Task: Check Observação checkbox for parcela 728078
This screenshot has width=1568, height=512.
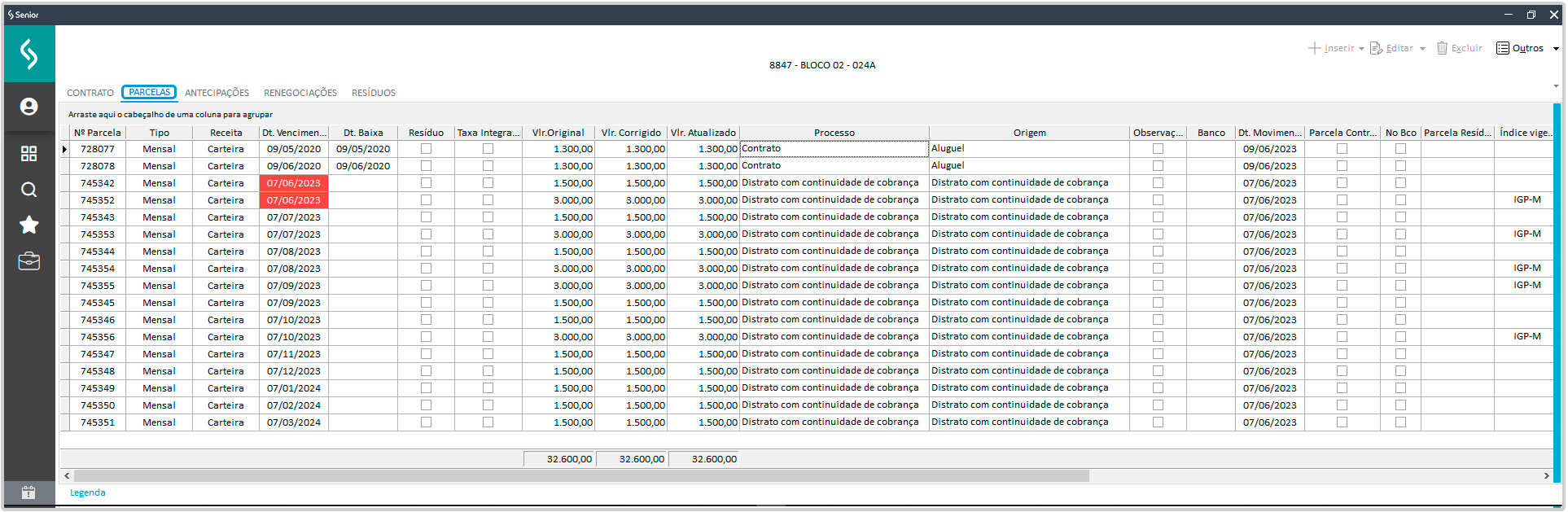Action: click(1158, 166)
